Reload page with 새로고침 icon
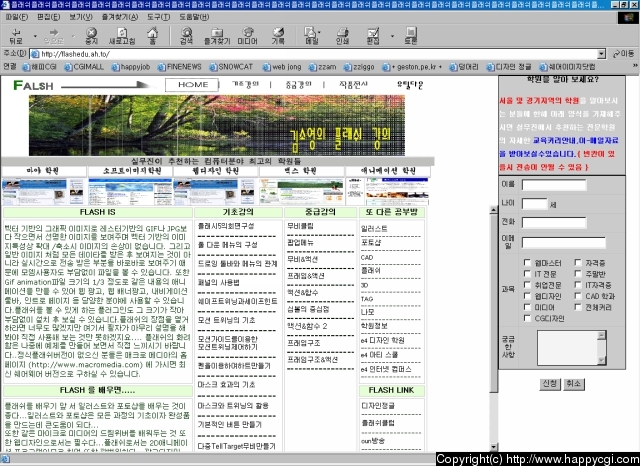 click(x=122, y=36)
